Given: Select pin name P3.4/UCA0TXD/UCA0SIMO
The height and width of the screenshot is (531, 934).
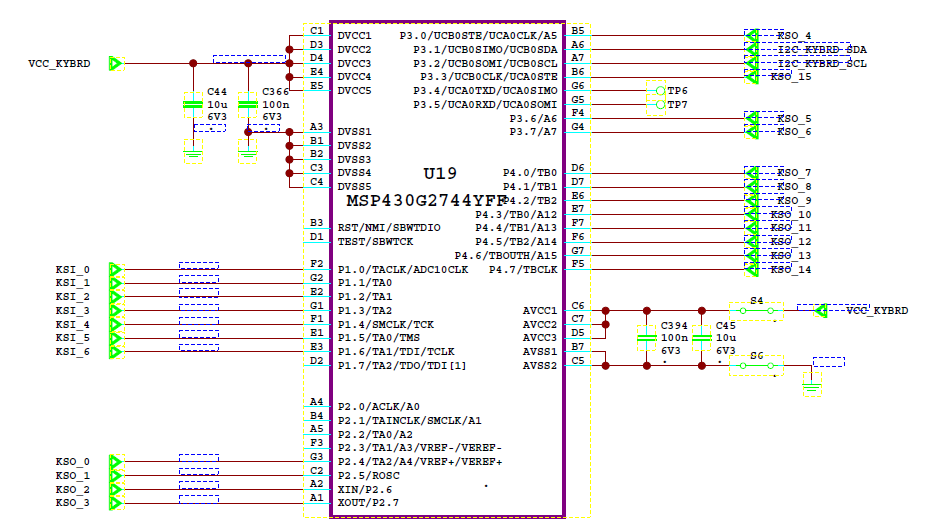Looking at the screenshot, I should 485,91.
